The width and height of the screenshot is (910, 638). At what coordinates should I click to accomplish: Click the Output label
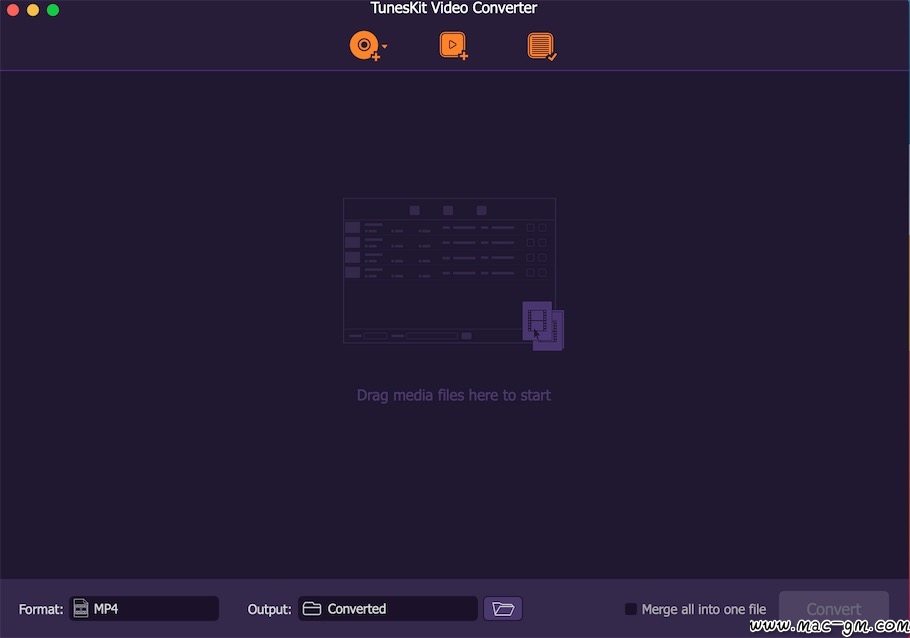(x=269, y=609)
